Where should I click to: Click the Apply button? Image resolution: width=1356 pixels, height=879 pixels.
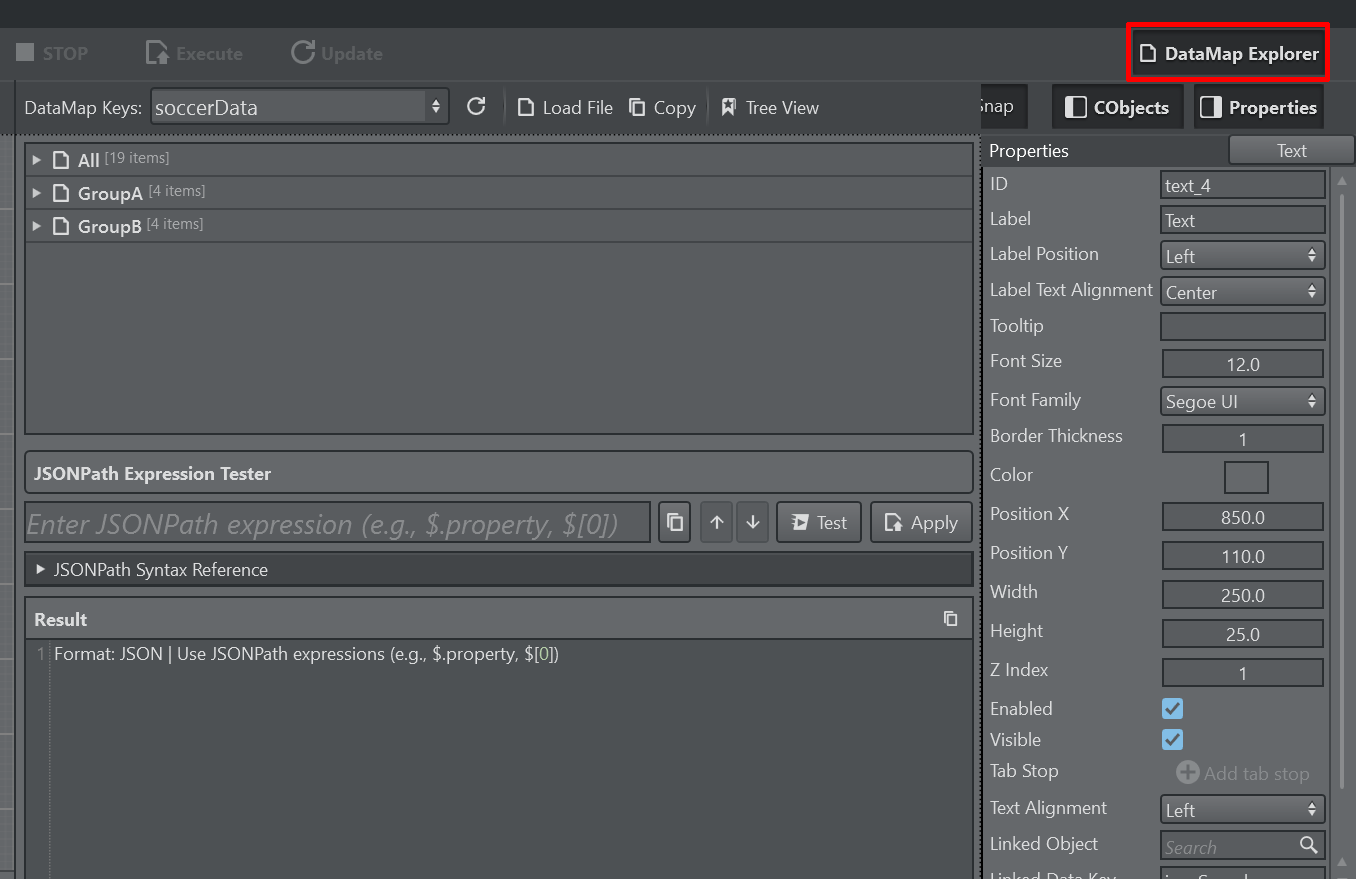tap(921, 522)
